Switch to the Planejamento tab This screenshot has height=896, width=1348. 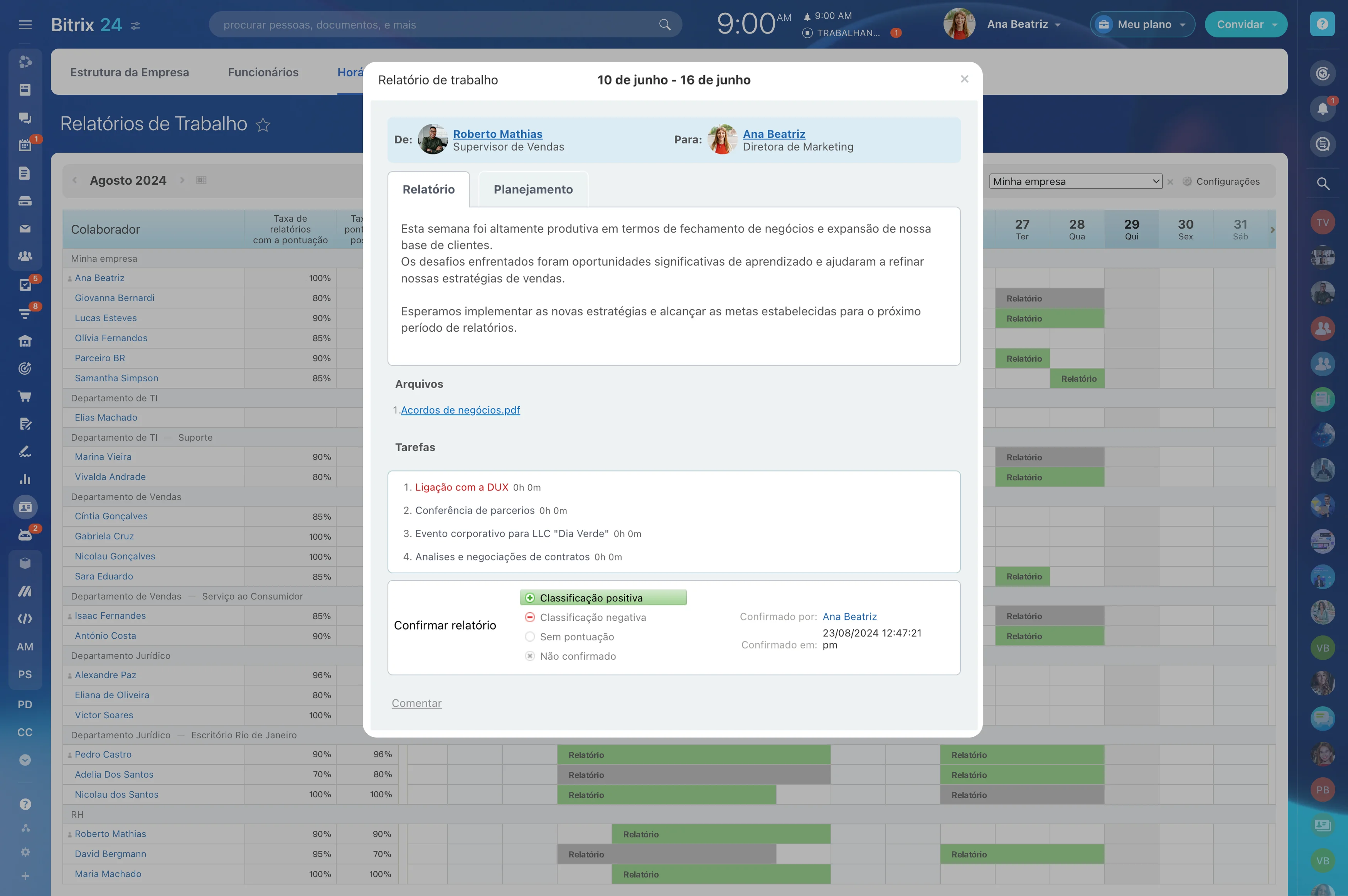pyautogui.click(x=532, y=189)
